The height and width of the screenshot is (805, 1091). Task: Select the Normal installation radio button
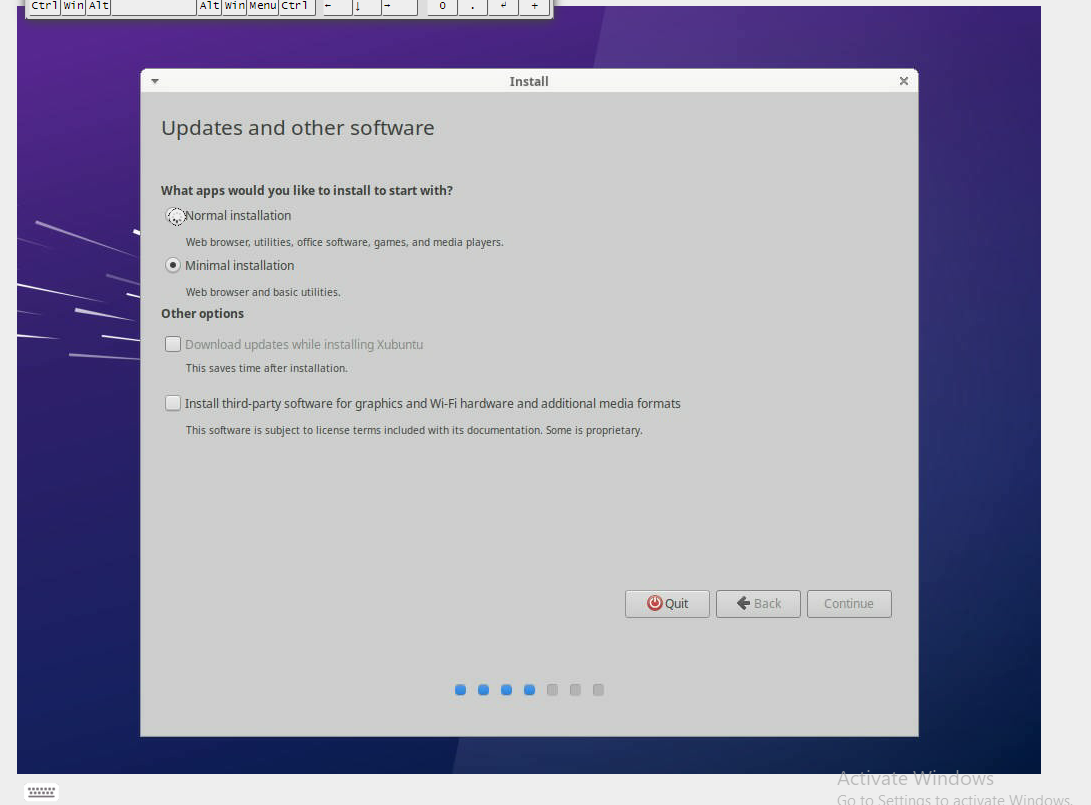tap(175, 216)
